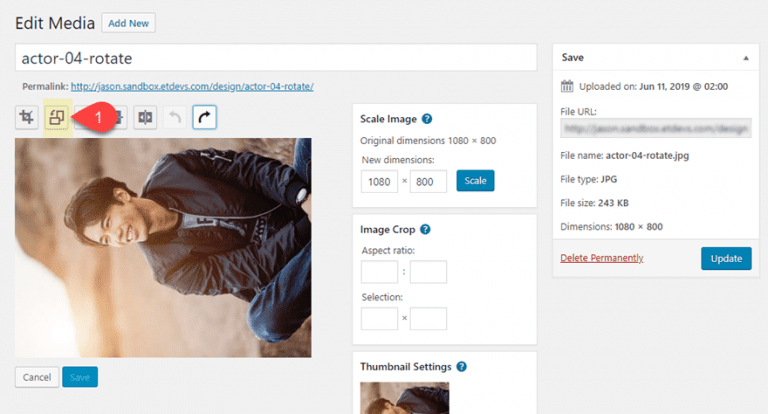Click the grayed-out Undo arrow icon
This screenshot has width=768, height=414.
pyautogui.click(x=175, y=117)
